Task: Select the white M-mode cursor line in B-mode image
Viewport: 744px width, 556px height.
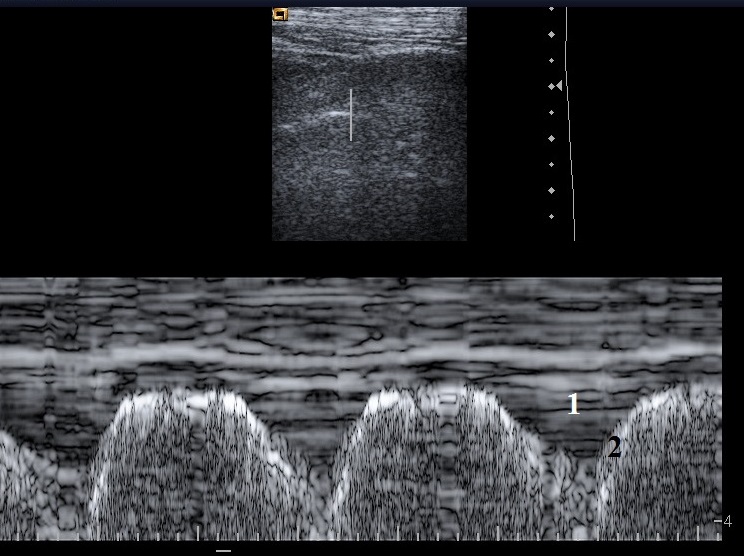Action: pos(351,115)
